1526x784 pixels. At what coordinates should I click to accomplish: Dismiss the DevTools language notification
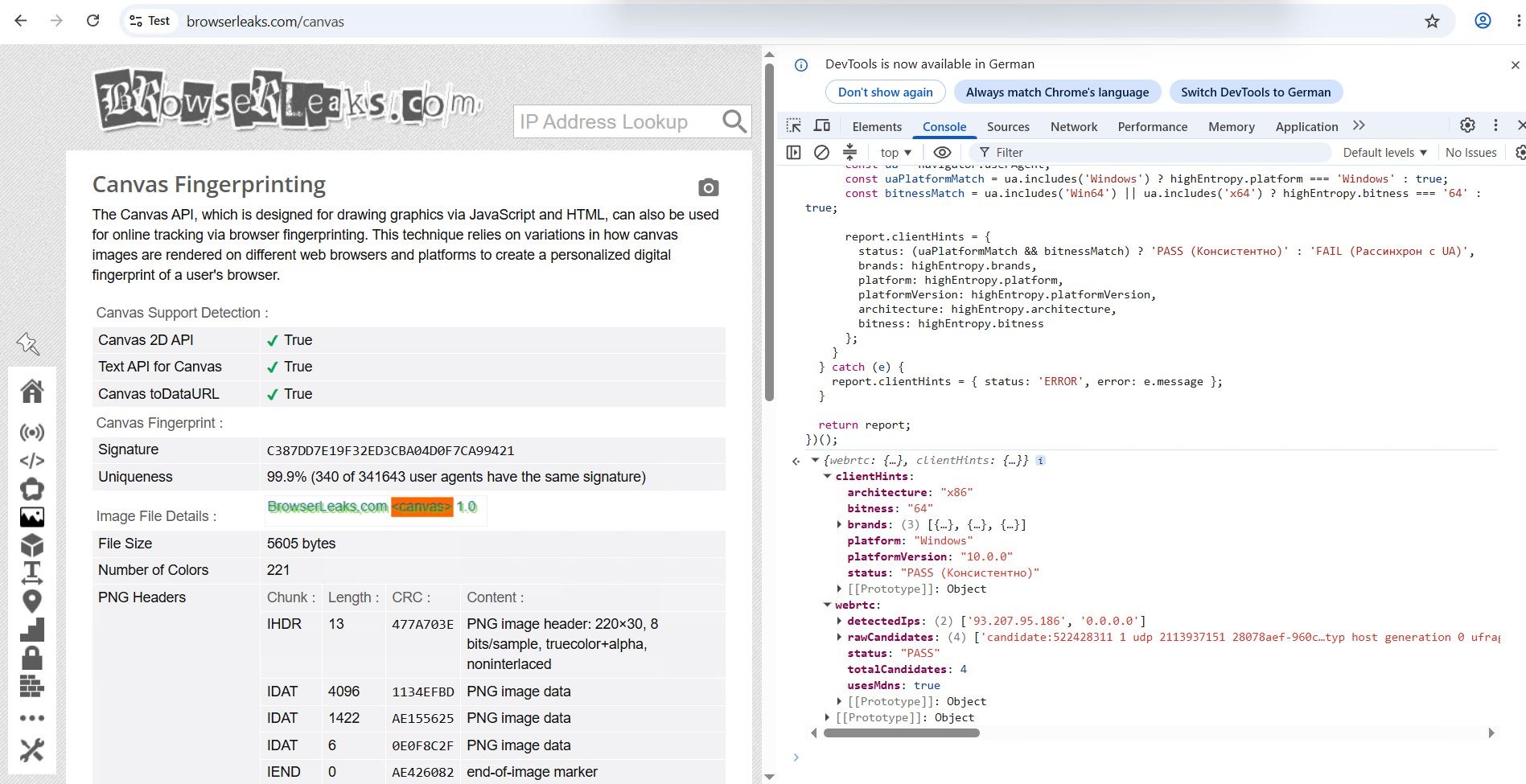click(1515, 64)
